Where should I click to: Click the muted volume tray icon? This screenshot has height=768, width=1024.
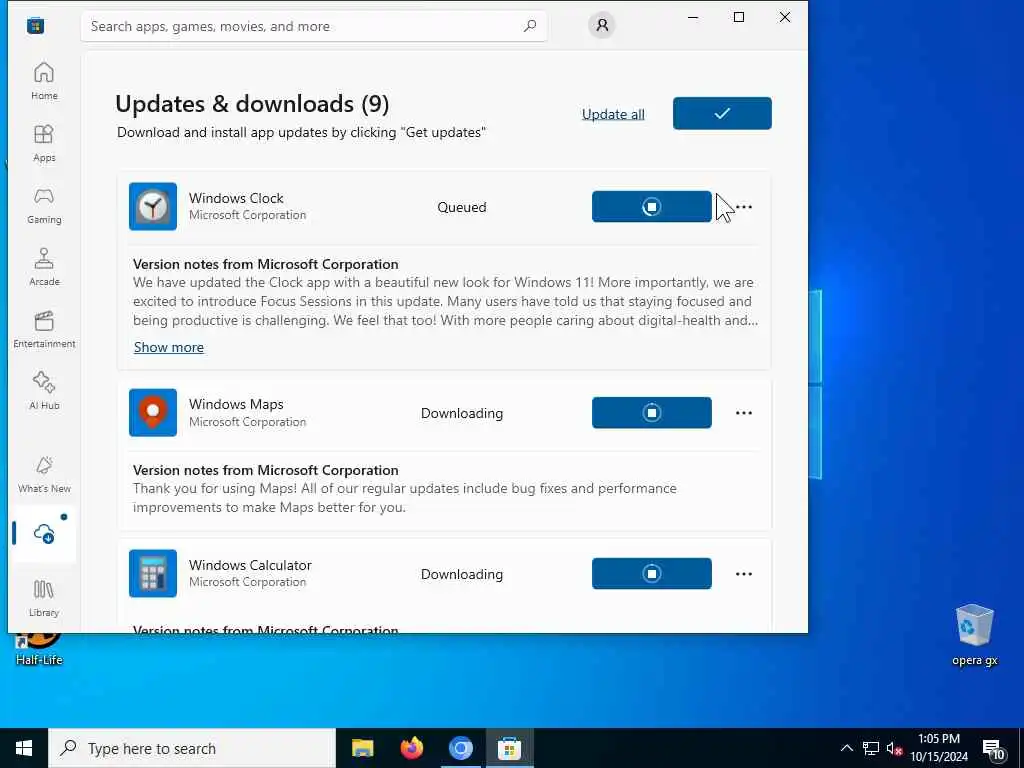894,748
